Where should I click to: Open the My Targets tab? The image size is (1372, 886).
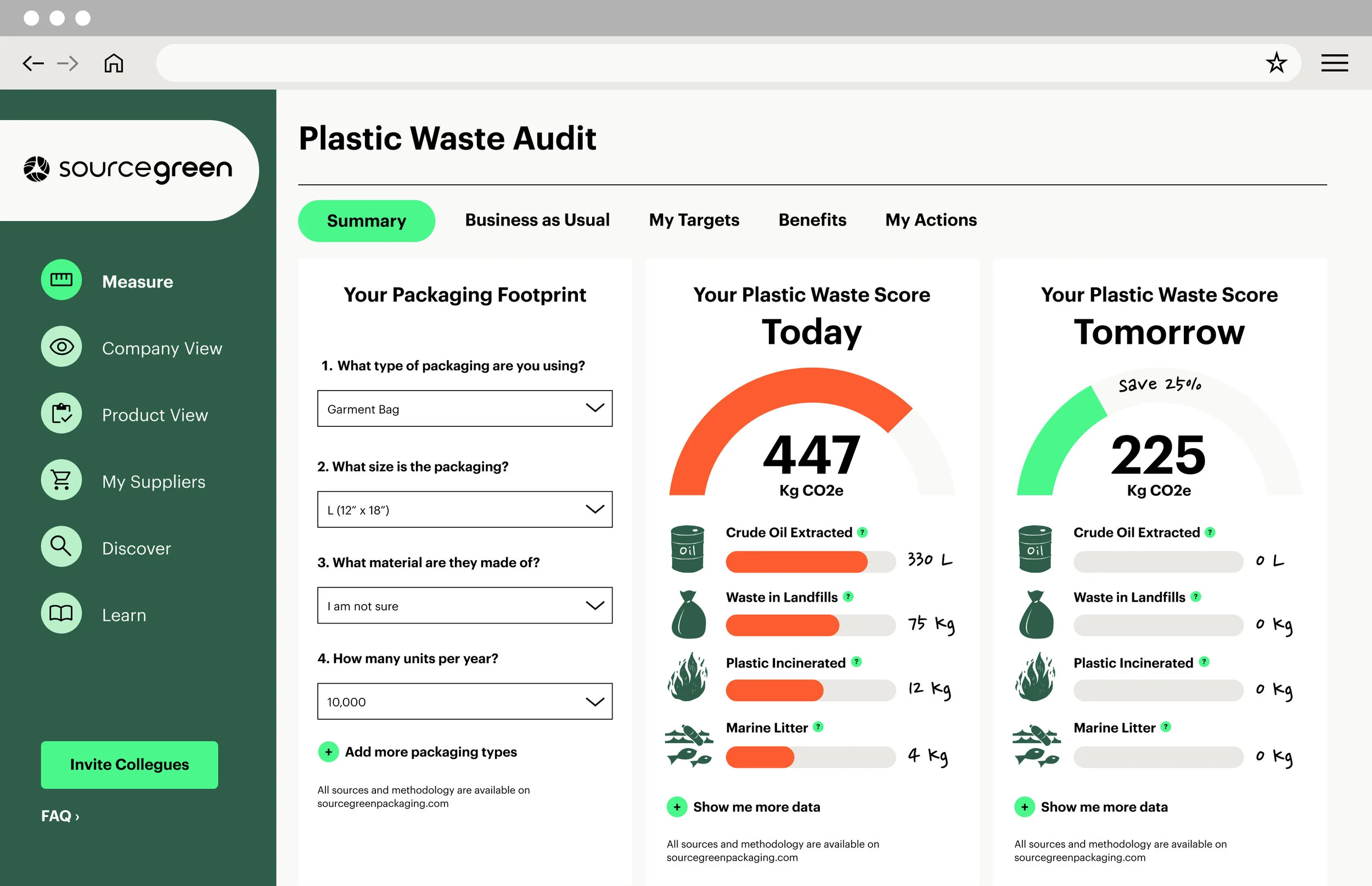coord(694,220)
